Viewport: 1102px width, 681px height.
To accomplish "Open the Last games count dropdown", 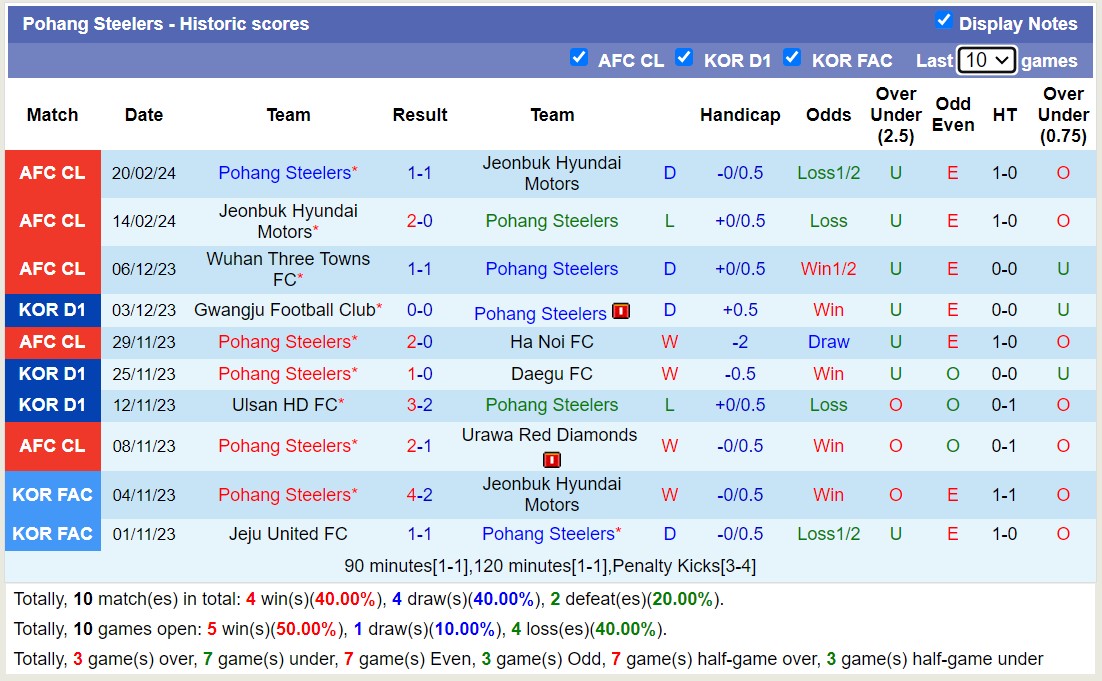I will coord(986,60).
